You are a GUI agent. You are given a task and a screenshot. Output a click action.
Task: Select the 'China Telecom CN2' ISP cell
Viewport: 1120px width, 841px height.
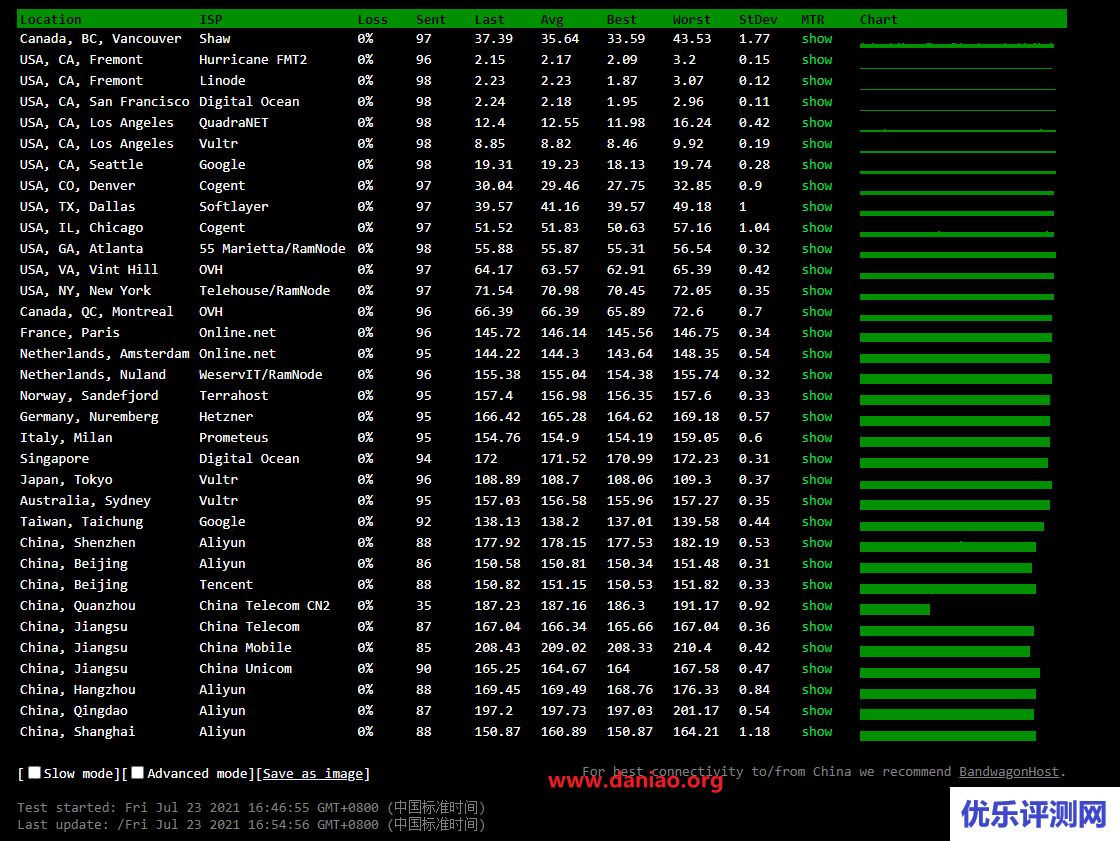pos(264,605)
